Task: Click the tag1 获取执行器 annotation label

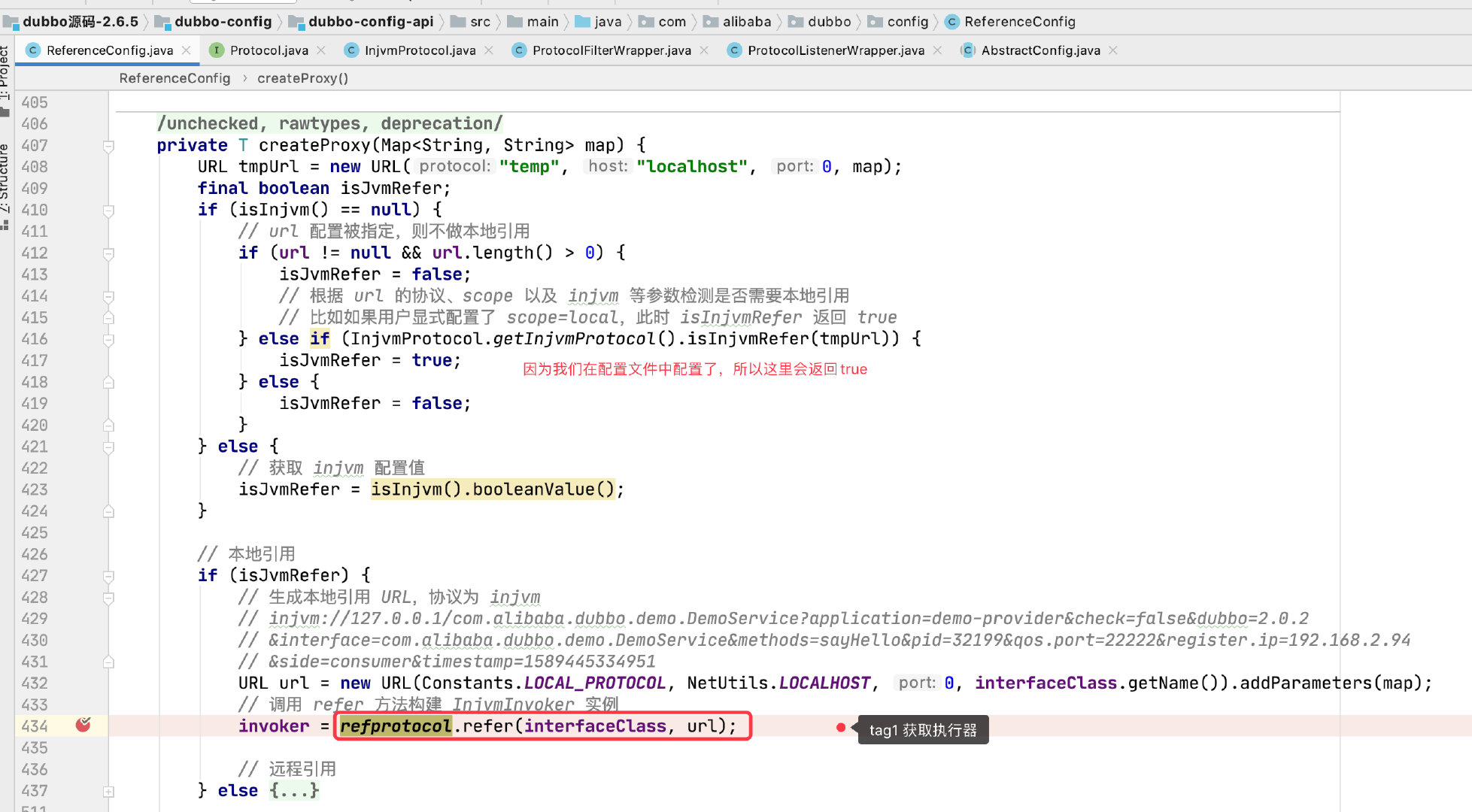Action: [x=923, y=730]
